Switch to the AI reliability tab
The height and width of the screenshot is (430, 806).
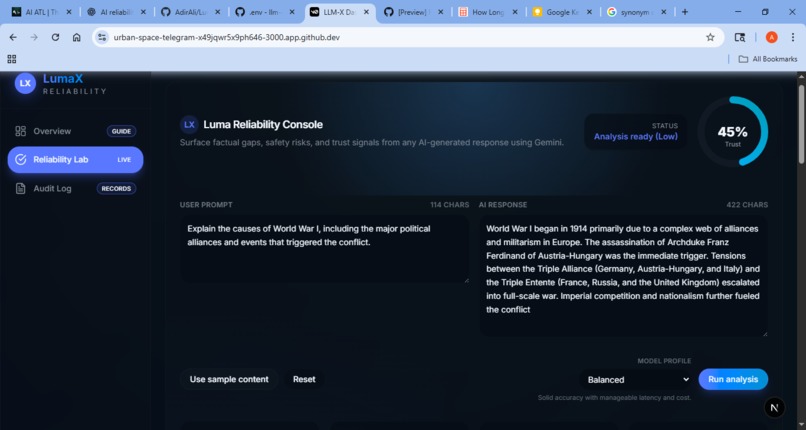point(117,12)
